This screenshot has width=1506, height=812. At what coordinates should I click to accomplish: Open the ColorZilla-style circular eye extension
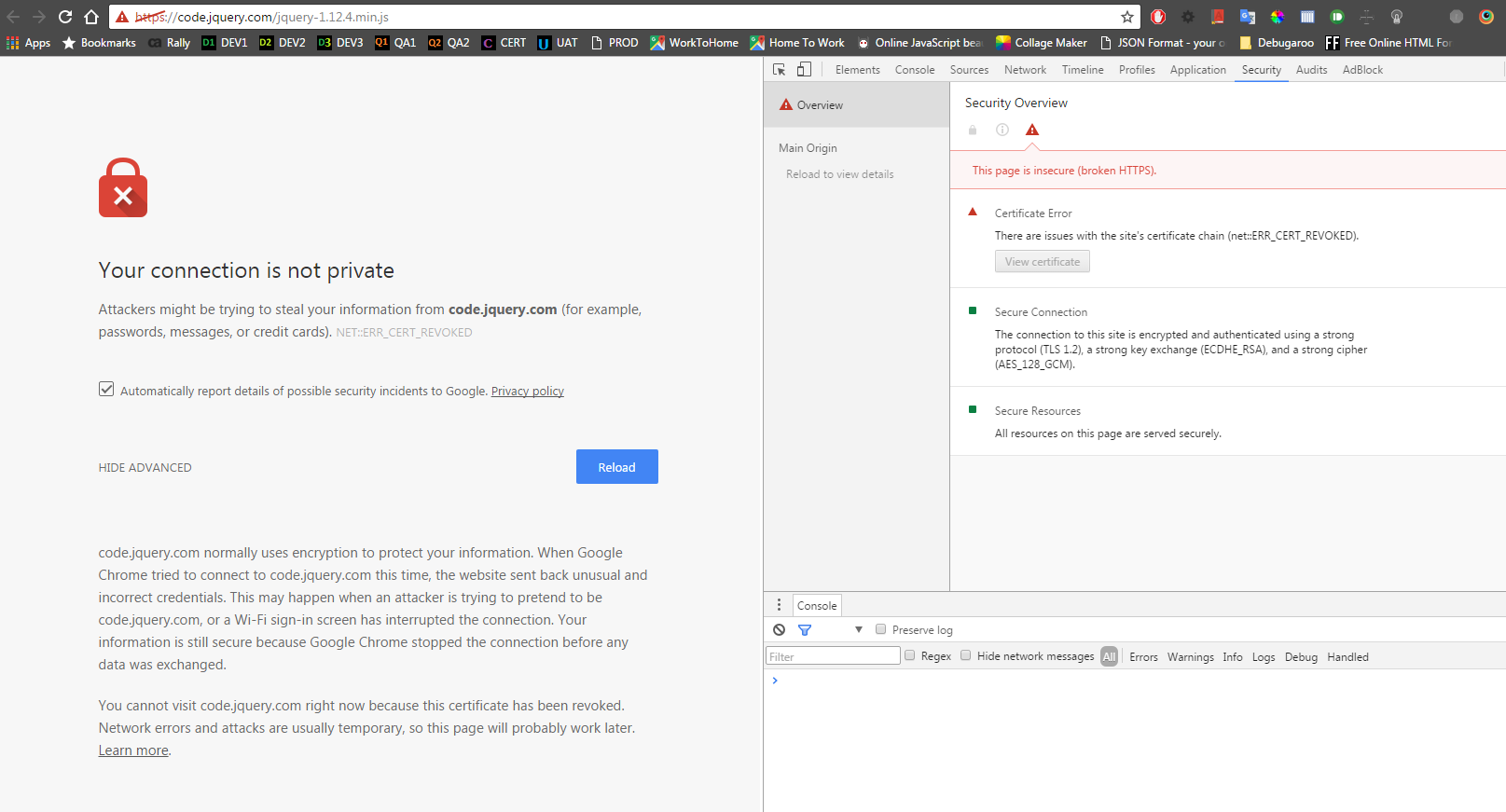(x=1486, y=17)
